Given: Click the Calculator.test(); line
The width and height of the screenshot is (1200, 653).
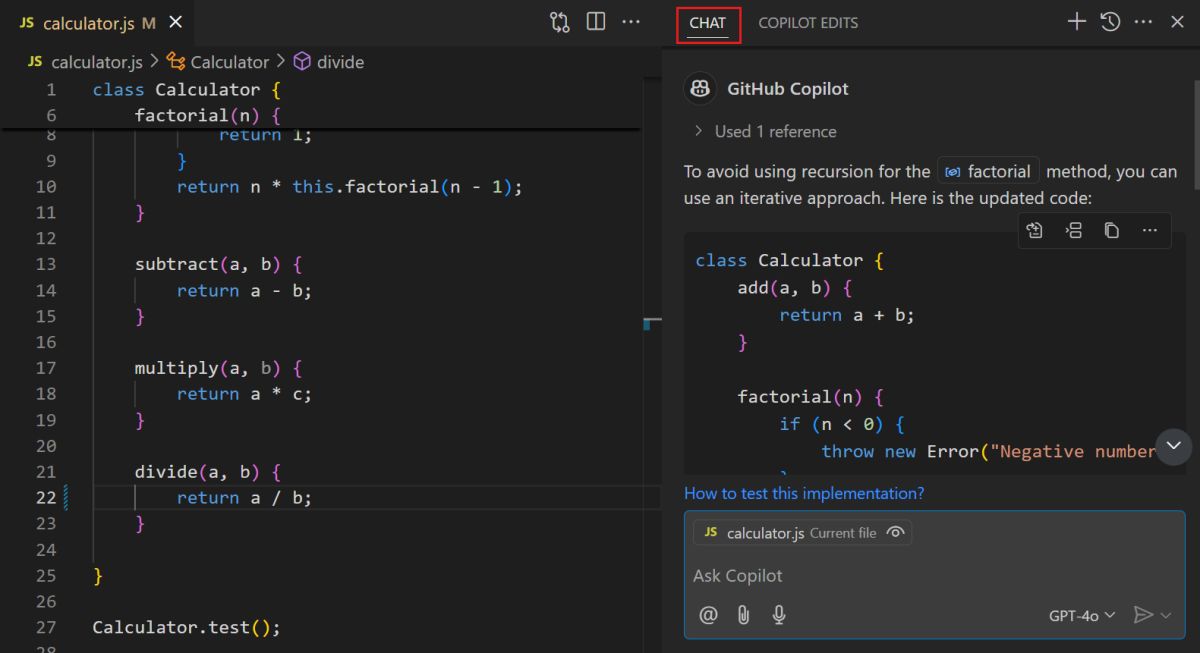Looking at the screenshot, I should [187, 628].
